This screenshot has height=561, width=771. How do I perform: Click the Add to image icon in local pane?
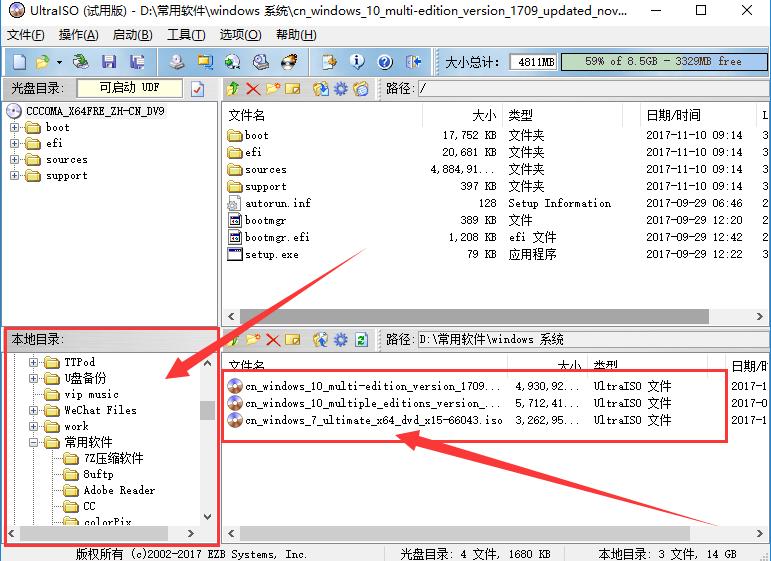321,339
